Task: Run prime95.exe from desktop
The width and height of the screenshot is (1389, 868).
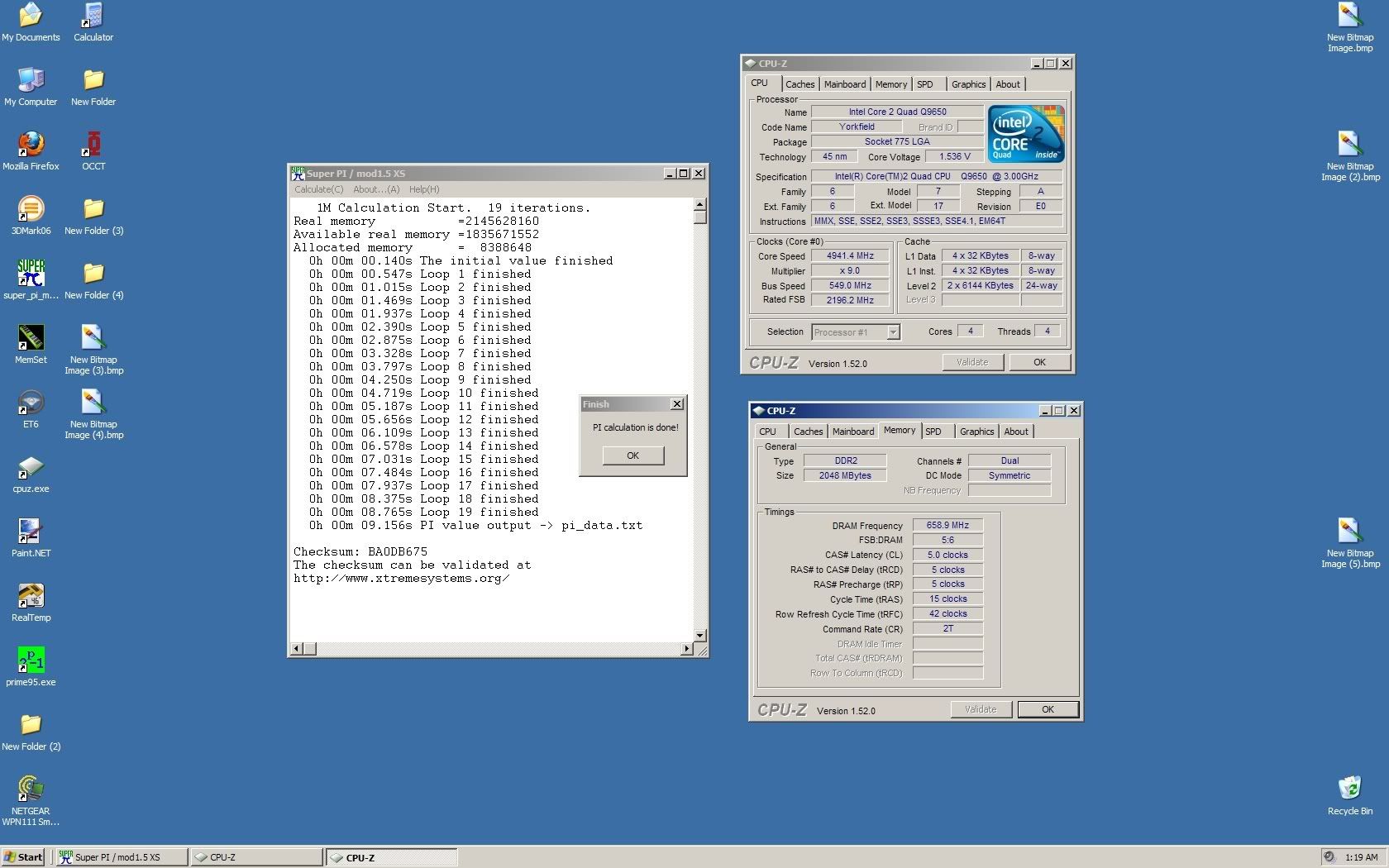Action: 31,666
